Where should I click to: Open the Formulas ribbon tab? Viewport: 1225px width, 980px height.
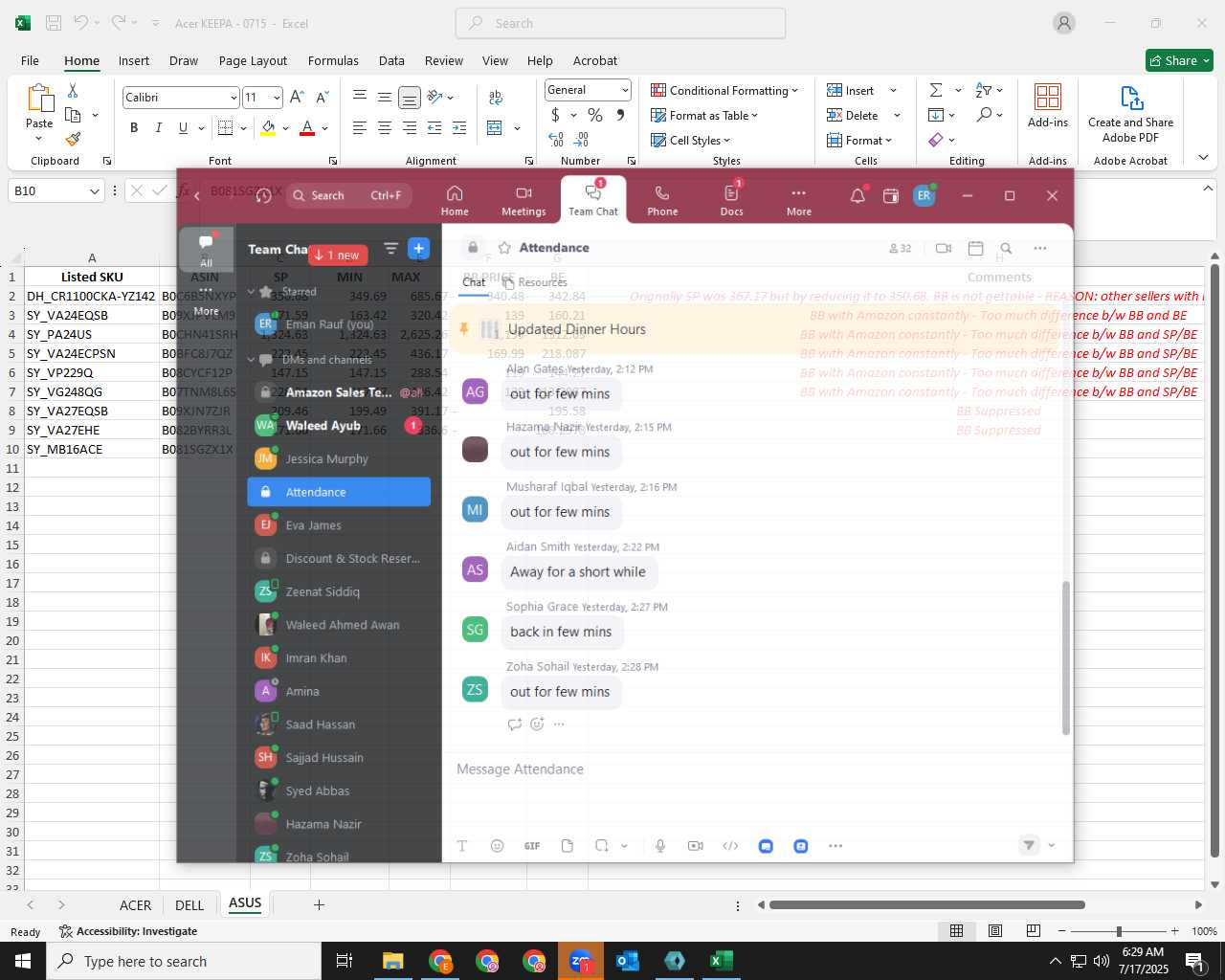click(x=333, y=60)
